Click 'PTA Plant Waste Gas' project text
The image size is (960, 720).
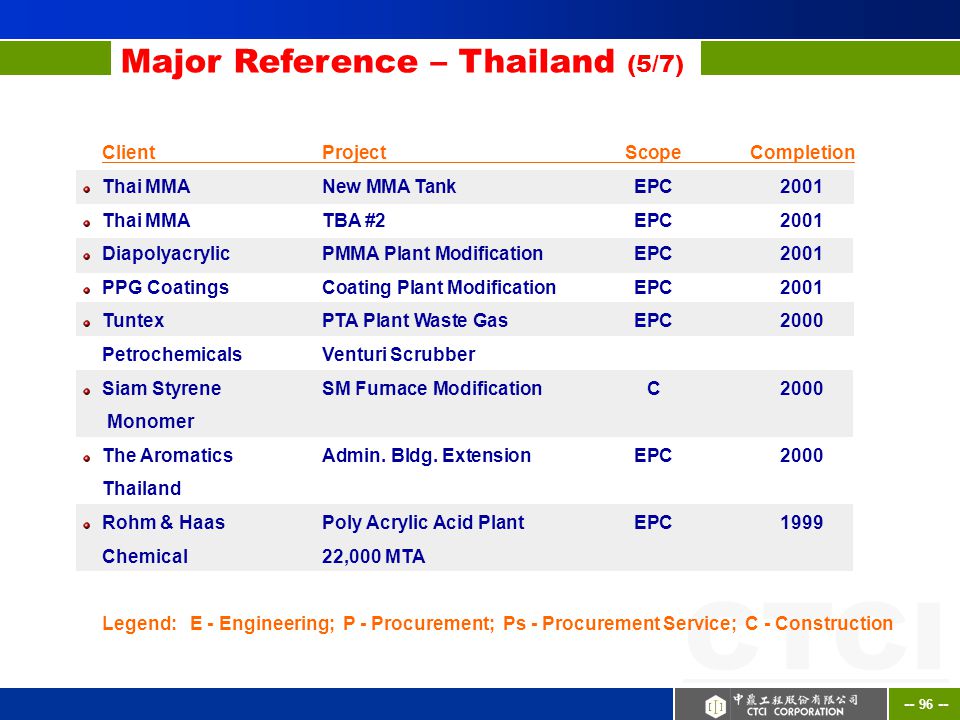[414, 320]
